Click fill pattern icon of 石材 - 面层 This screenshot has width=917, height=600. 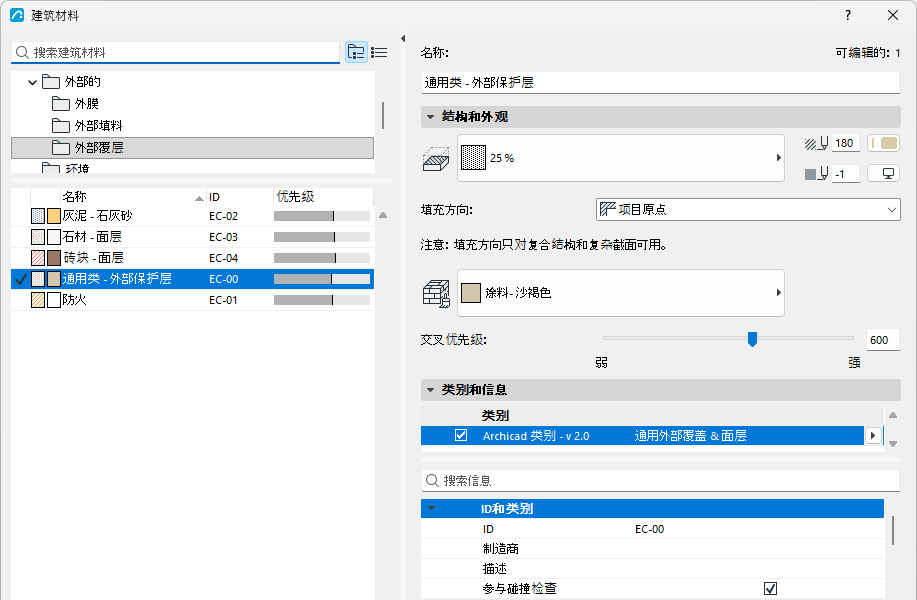tap(38, 237)
